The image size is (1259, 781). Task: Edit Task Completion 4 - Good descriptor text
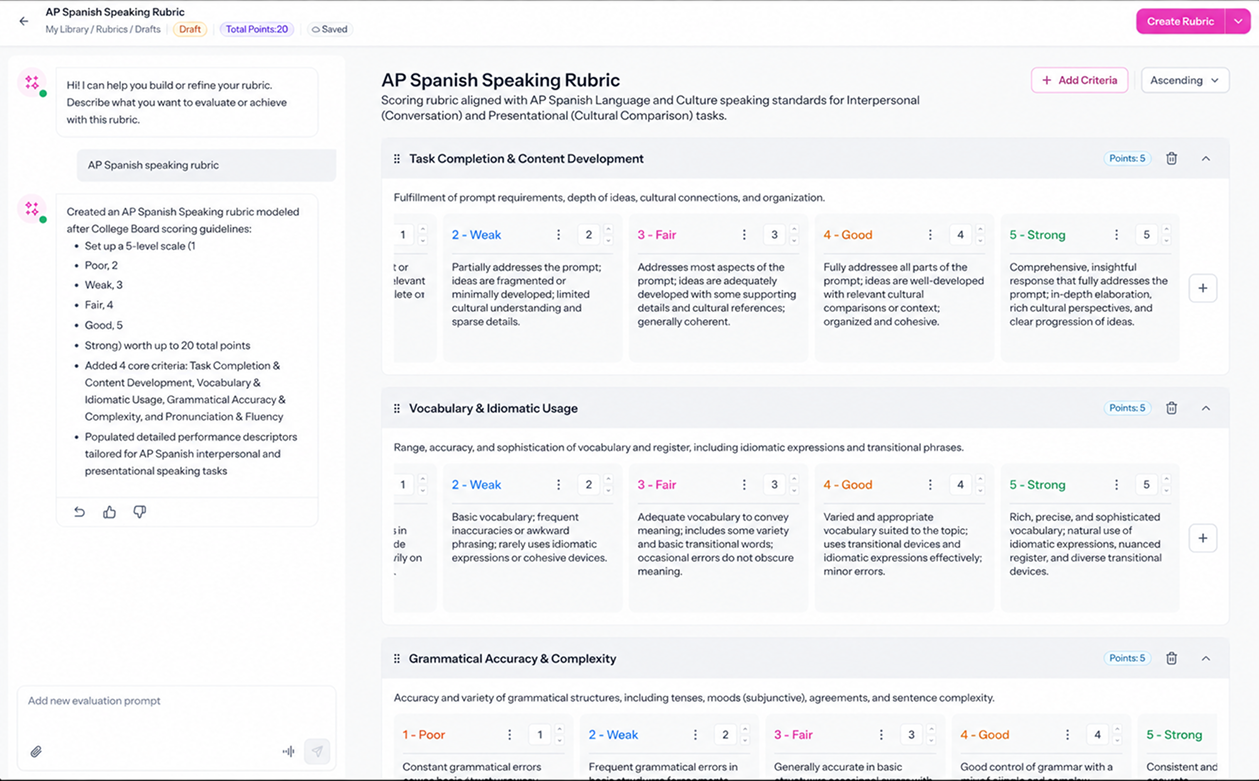pos(903,295)
